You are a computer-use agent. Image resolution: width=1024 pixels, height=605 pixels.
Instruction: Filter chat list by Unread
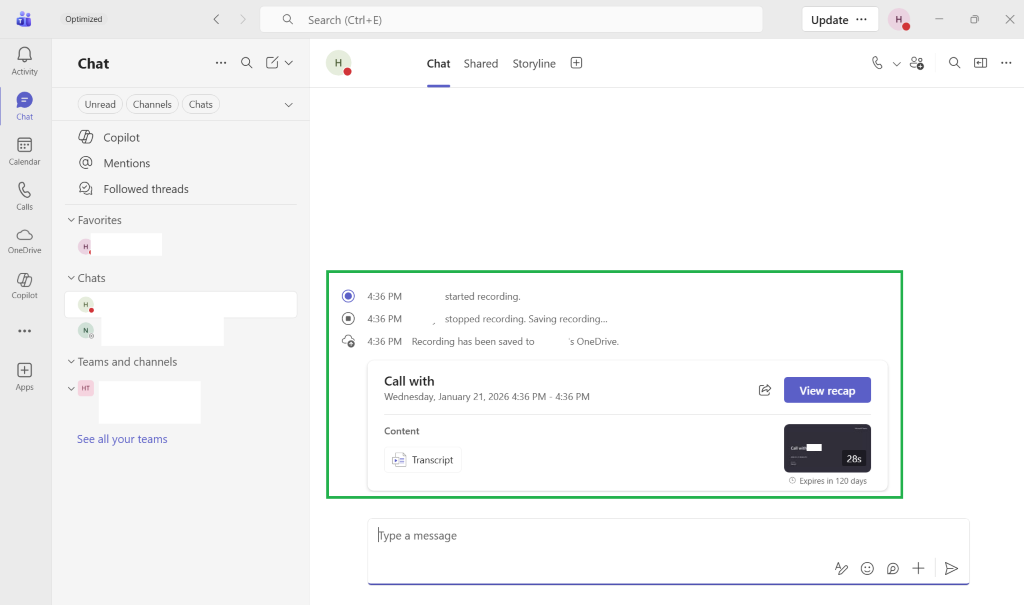[100, 105]
